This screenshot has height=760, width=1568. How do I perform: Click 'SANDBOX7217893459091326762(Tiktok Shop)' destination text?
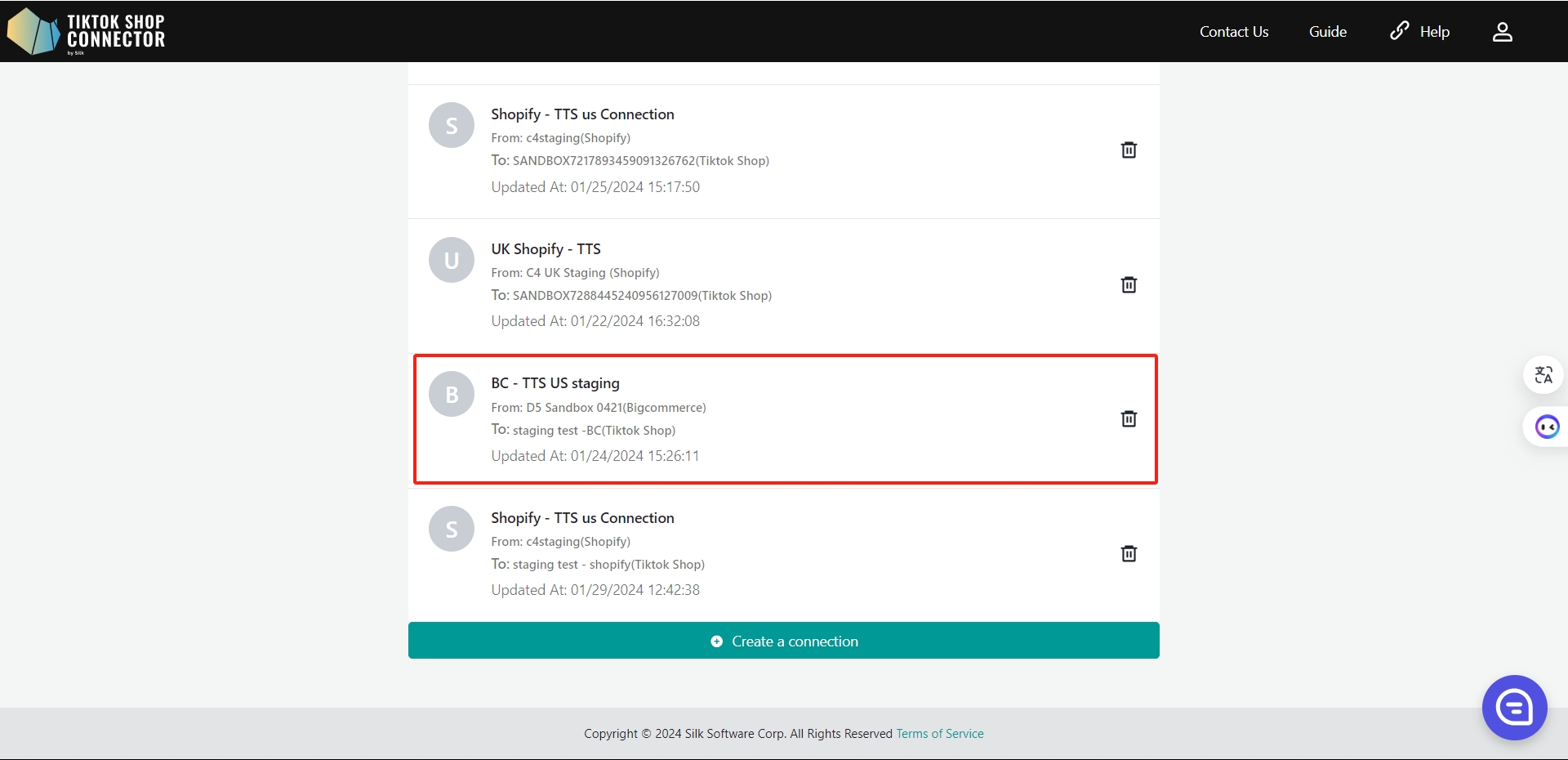(x=641, y=161)
